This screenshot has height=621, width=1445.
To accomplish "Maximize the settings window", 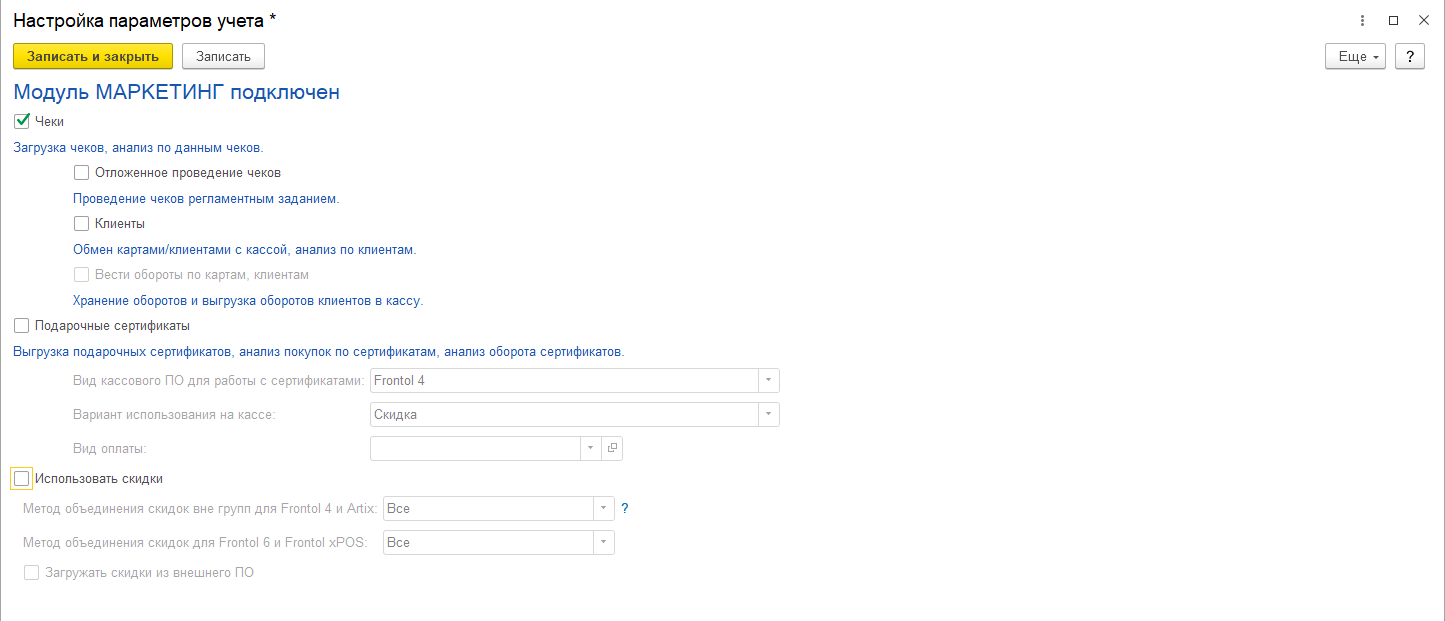I will (x=1393, y=20).
